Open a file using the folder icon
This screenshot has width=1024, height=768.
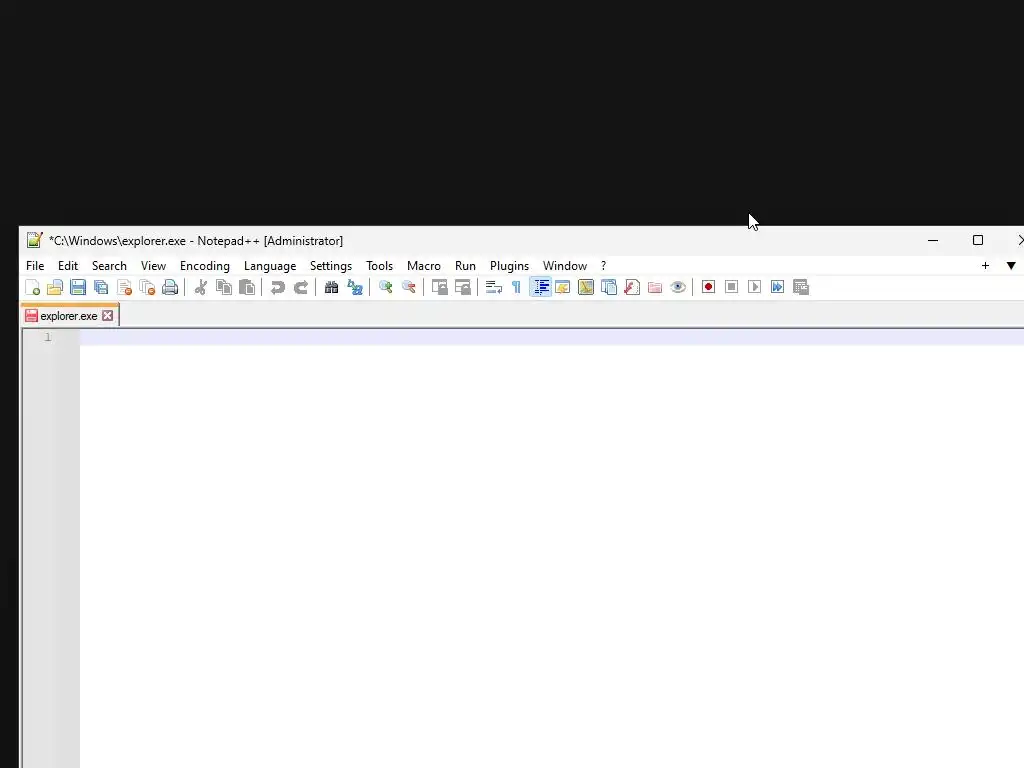pyautogui.click(x=55, y=287)
